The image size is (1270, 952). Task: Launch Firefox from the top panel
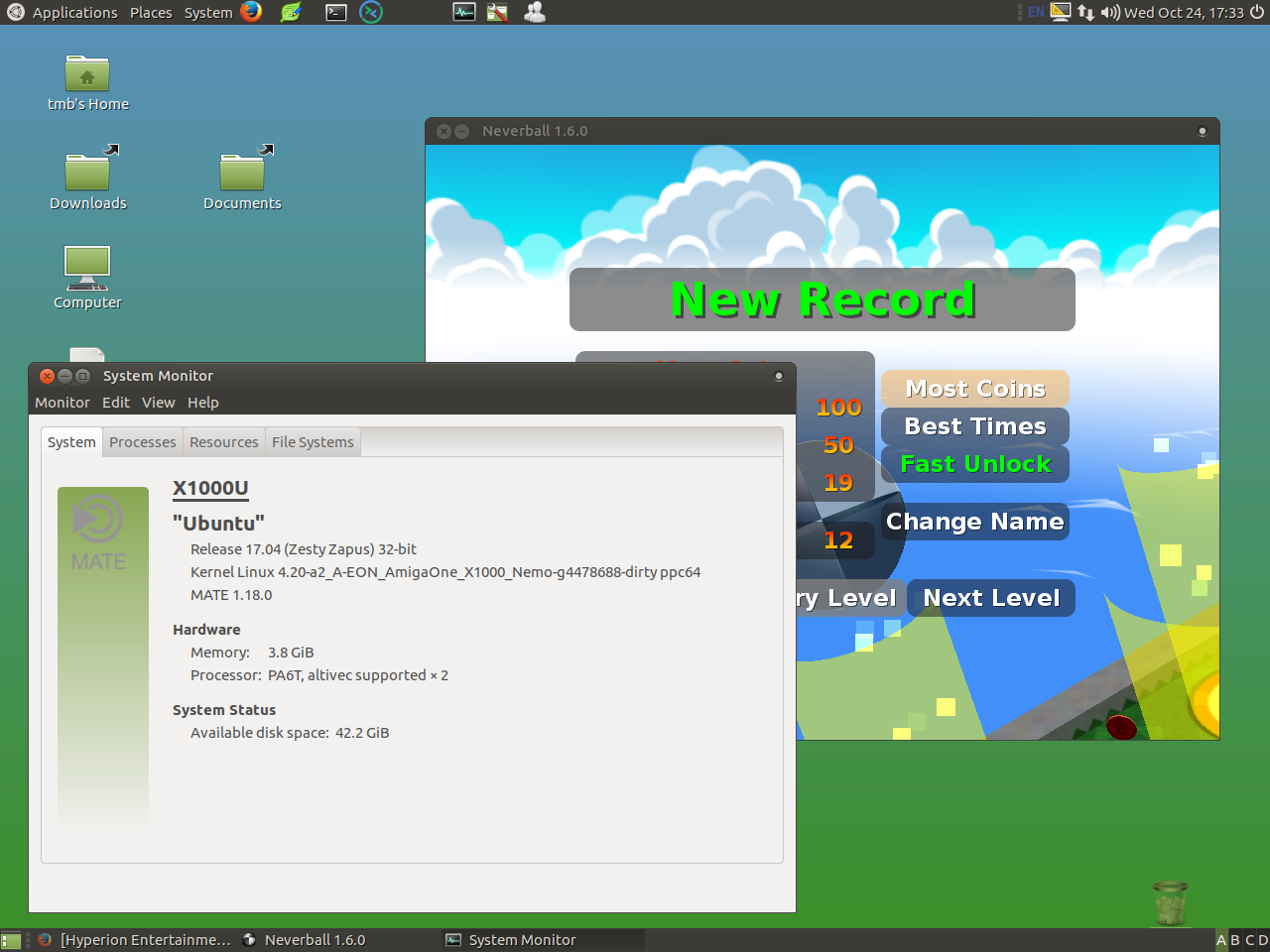[x=251, y=12]
